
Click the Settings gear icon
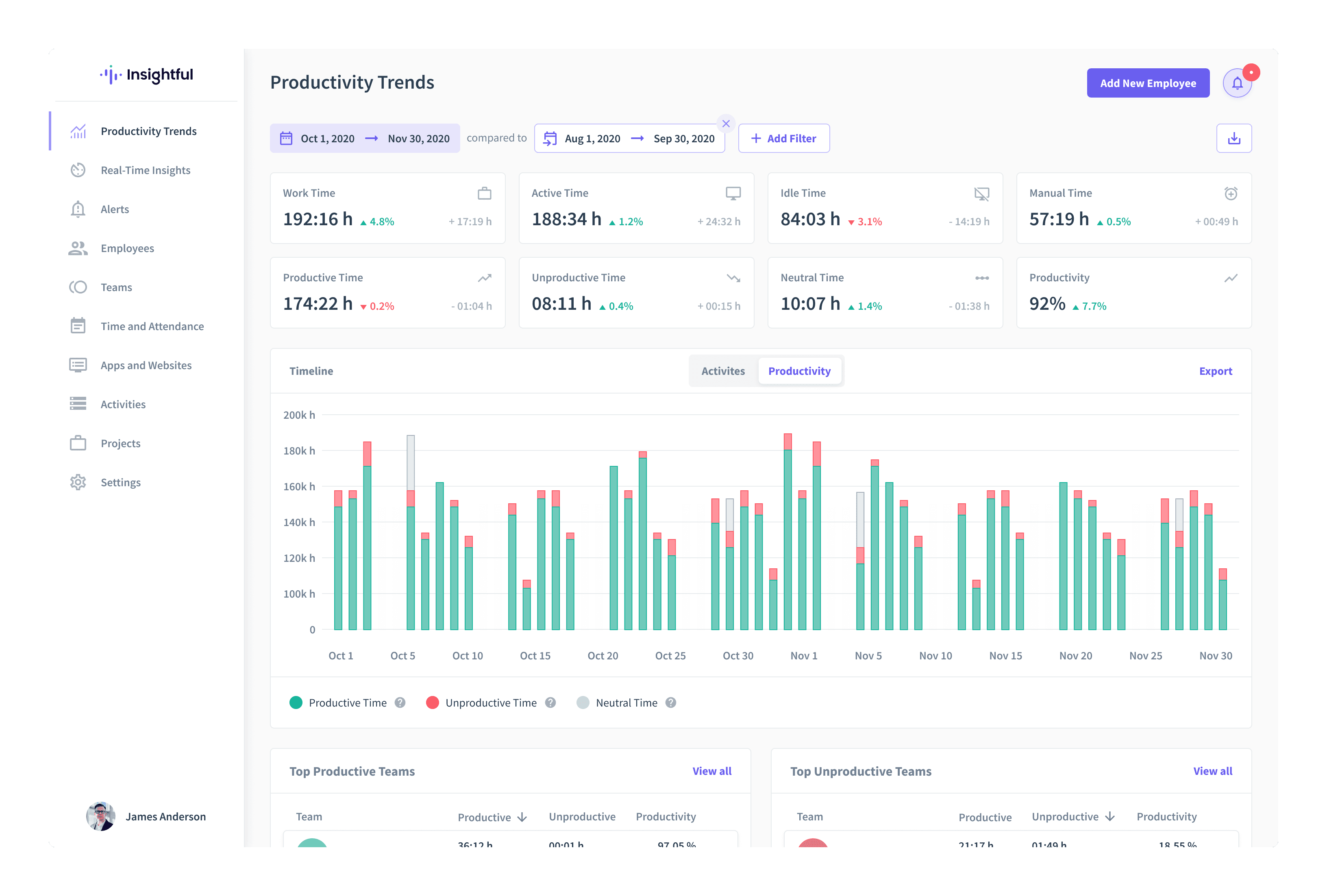[78, 483]
